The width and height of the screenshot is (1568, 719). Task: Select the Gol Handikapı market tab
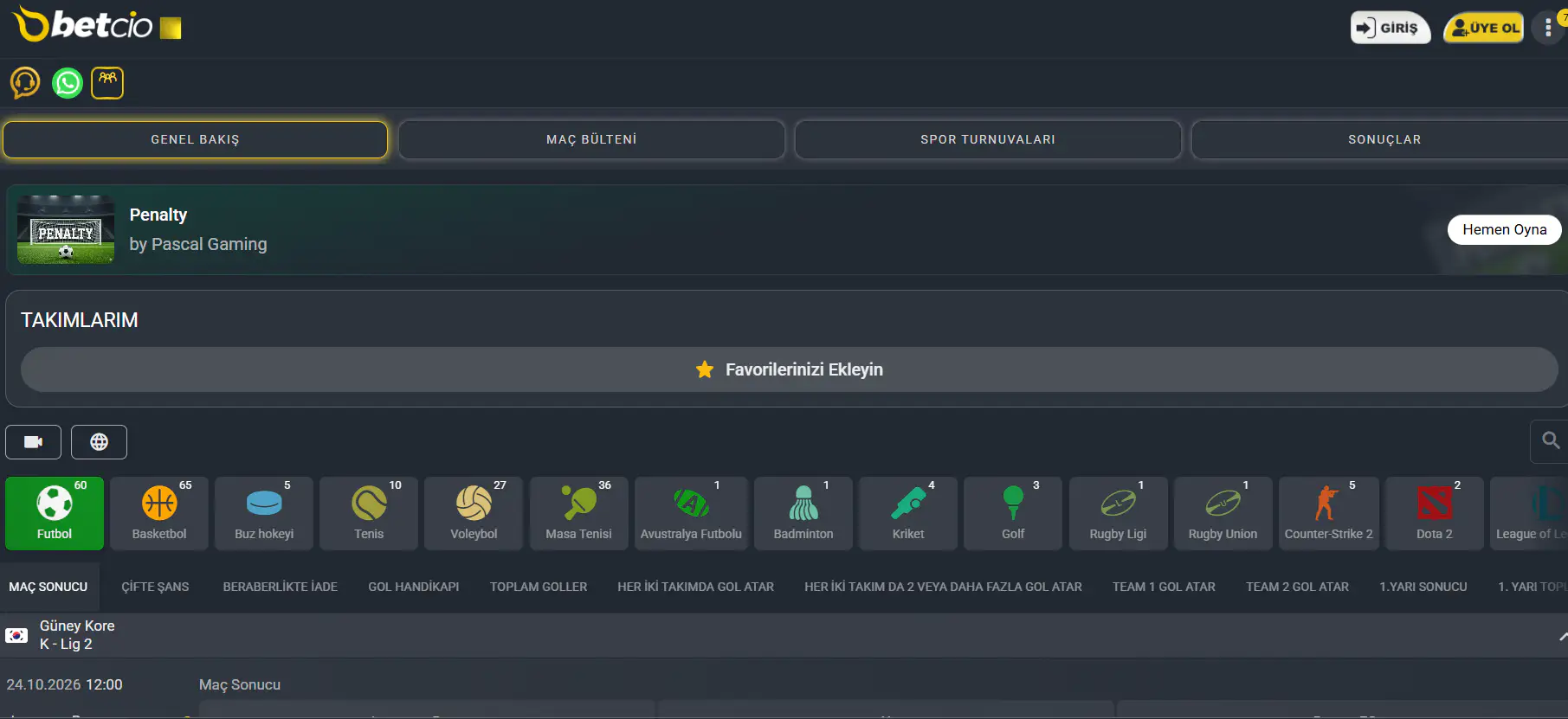(x=414, y=587)
